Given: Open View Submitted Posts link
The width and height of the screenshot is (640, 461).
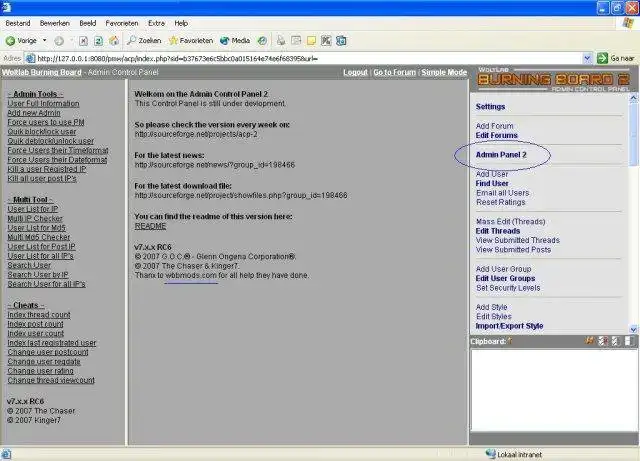Looking at the screenshot, I should (513, 249).
